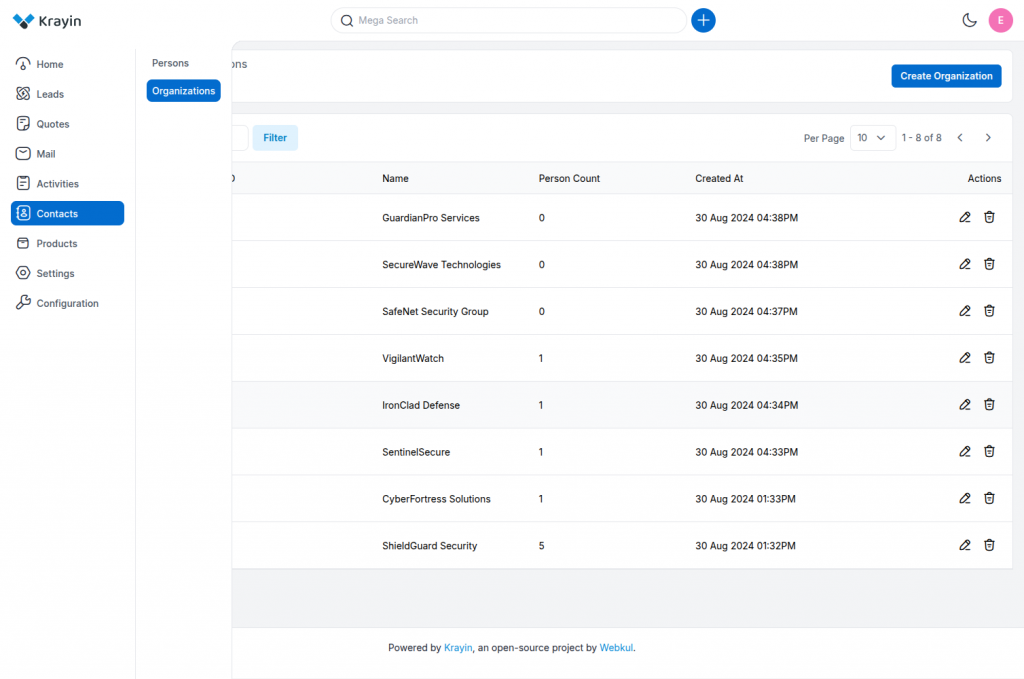Click the Krayin logo
The height and width of the screenshot is (679, 1024).
pyautogui.click(x=47, y=21)
